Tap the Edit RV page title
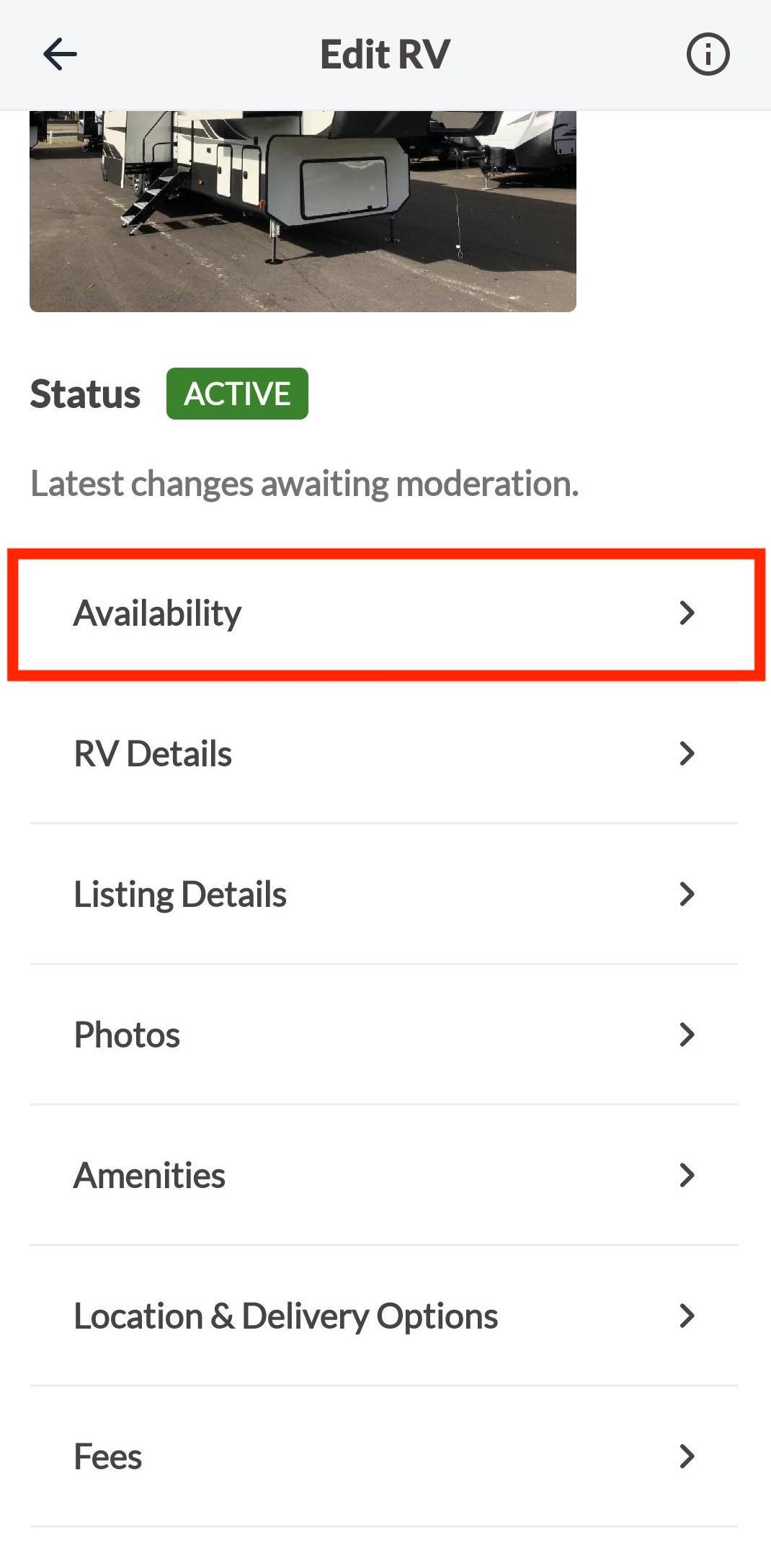 point(385,55)
